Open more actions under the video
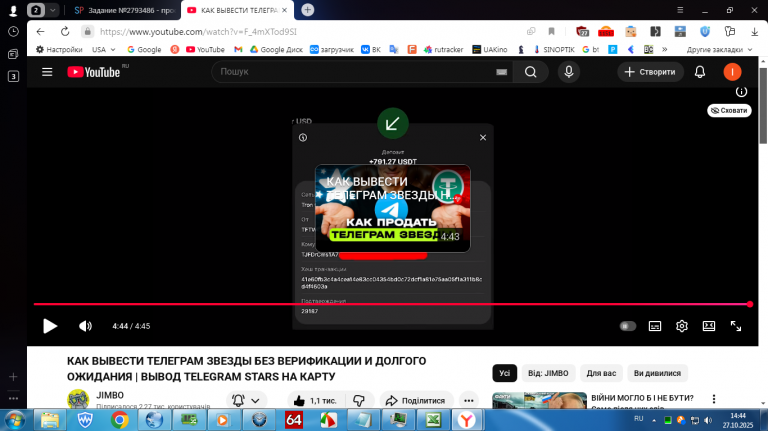The height and width of the screenshot is (431, 768). click(469, 401)
